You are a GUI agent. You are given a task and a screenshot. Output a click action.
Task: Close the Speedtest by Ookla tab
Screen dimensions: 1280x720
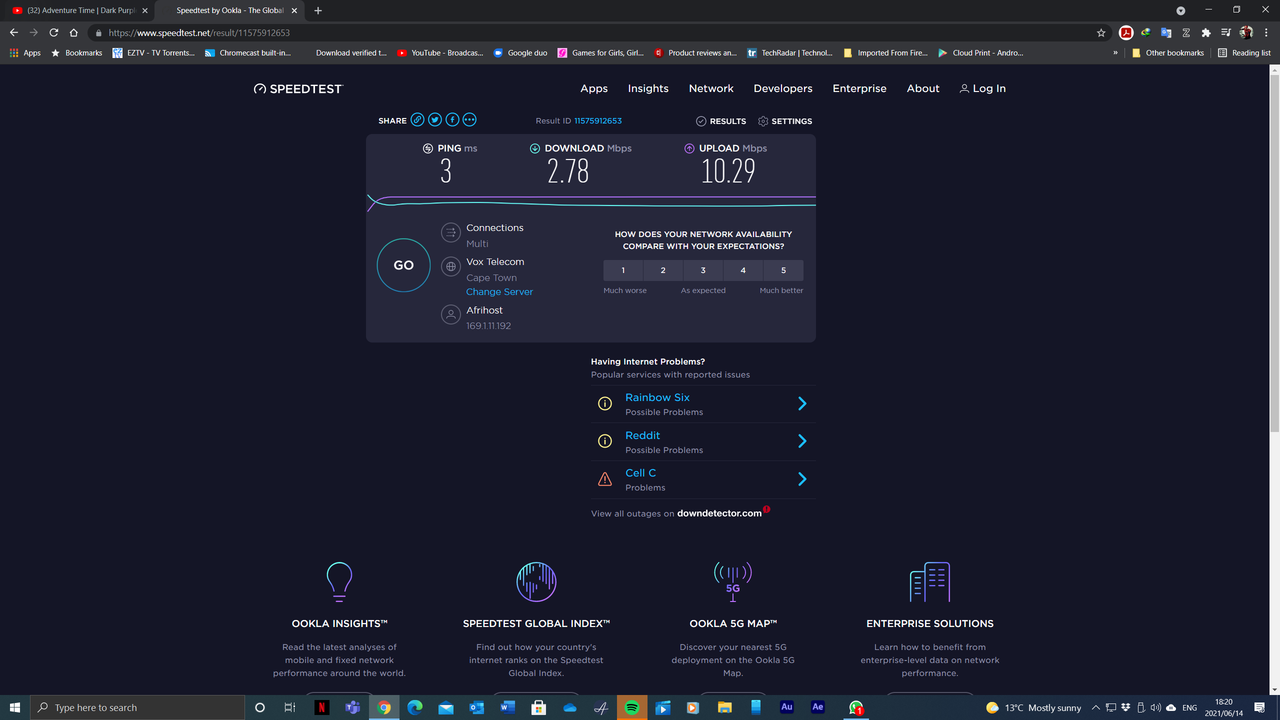[x=294, y=10]
